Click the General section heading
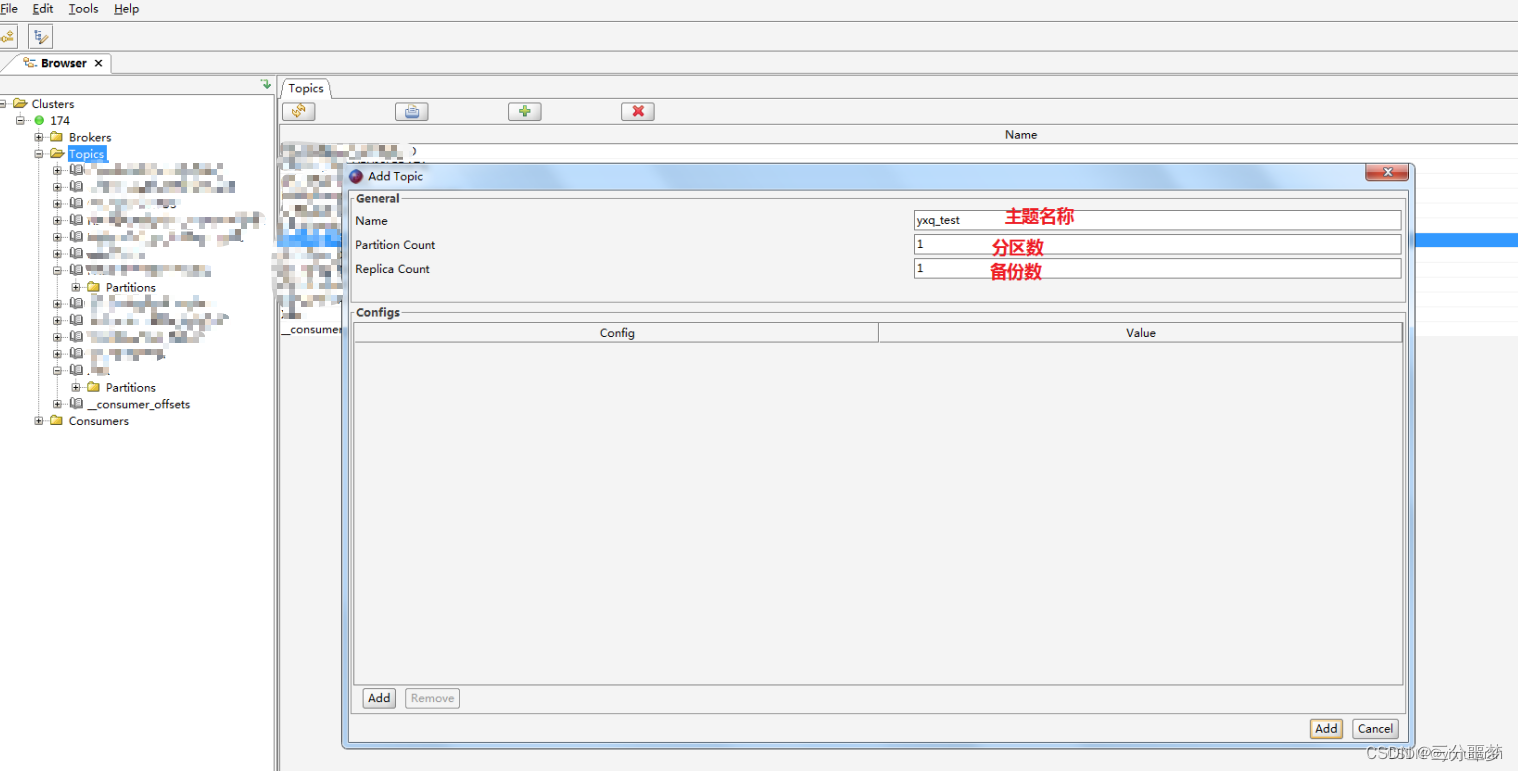 coord(378,199)
